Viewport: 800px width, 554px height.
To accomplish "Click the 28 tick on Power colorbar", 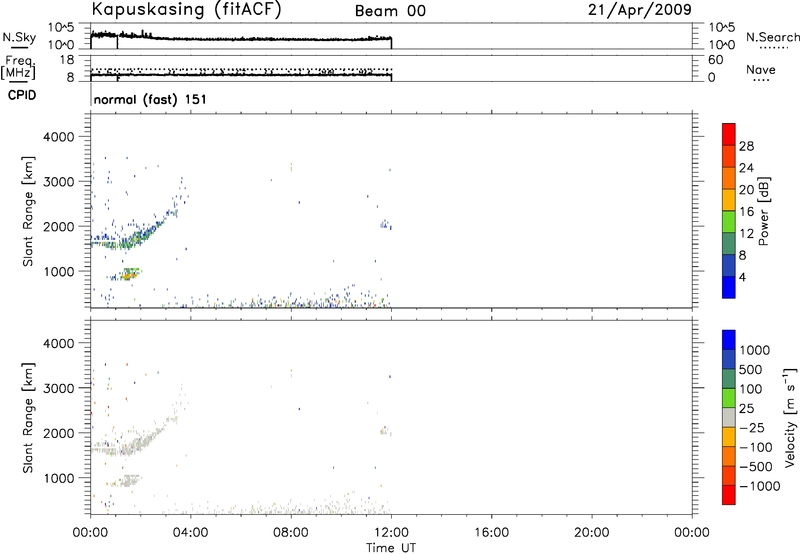I will [x=746, y=146].
